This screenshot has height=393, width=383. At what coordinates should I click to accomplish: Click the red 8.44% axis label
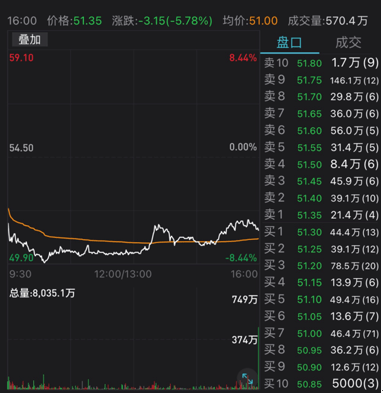pyautogui.click(x=243, y=58)
